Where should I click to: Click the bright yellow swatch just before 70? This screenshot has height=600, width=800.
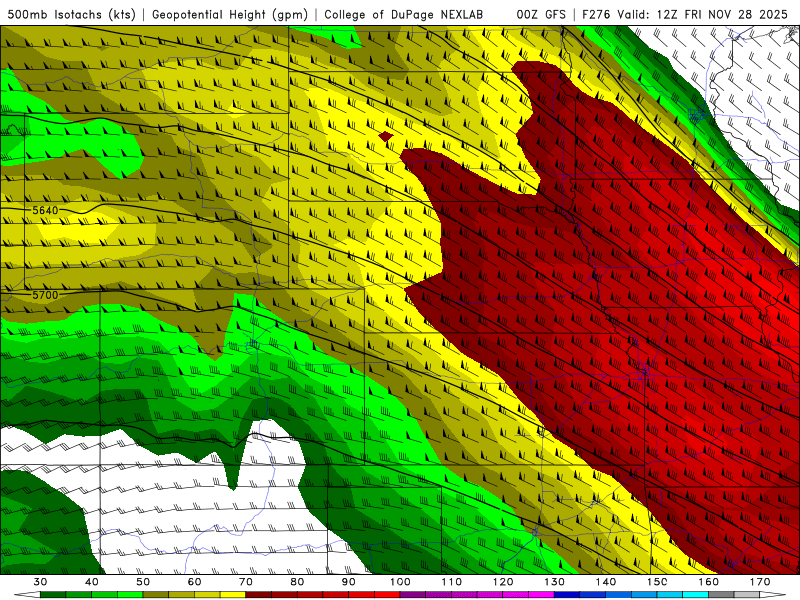pos(233,595)
